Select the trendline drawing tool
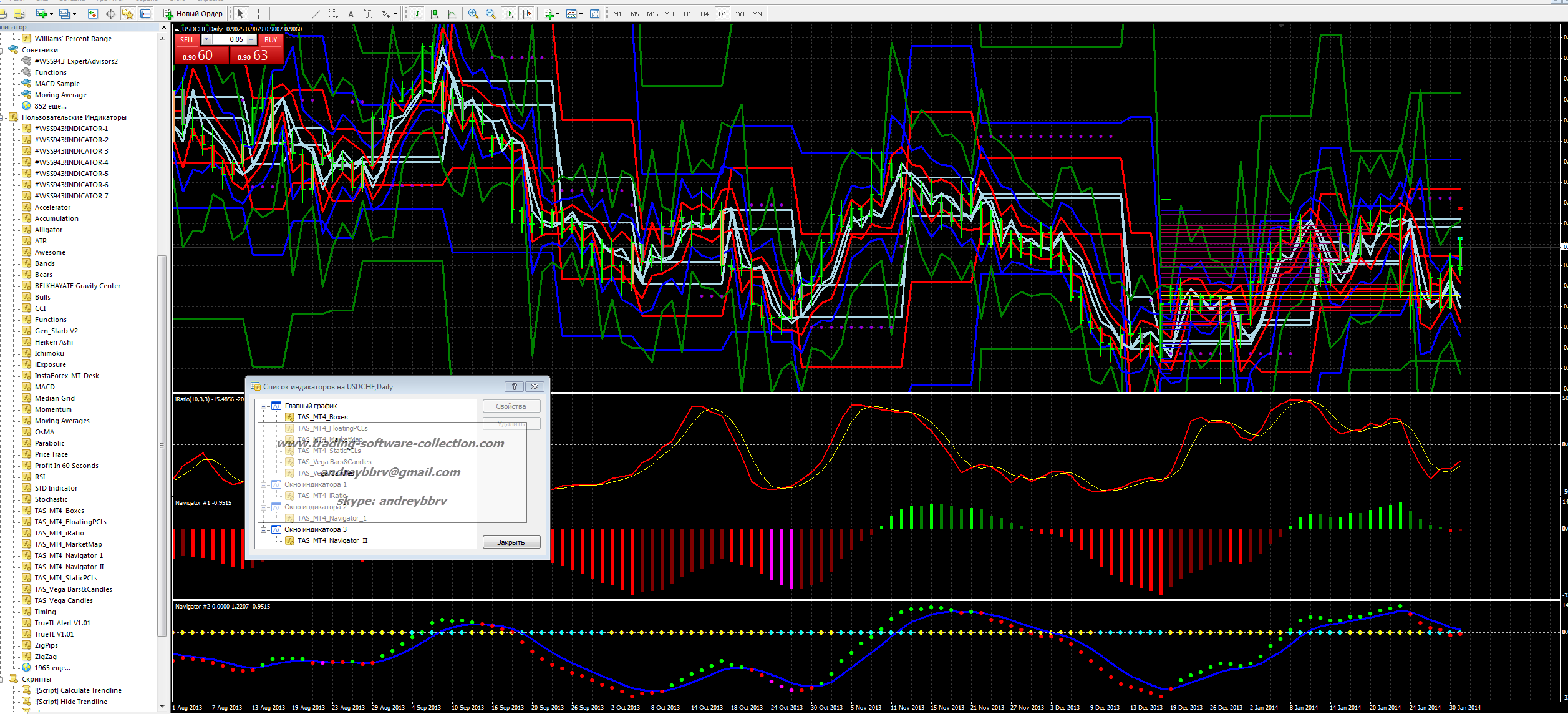This screenshot has height=714, width=1568. point(316,14)
